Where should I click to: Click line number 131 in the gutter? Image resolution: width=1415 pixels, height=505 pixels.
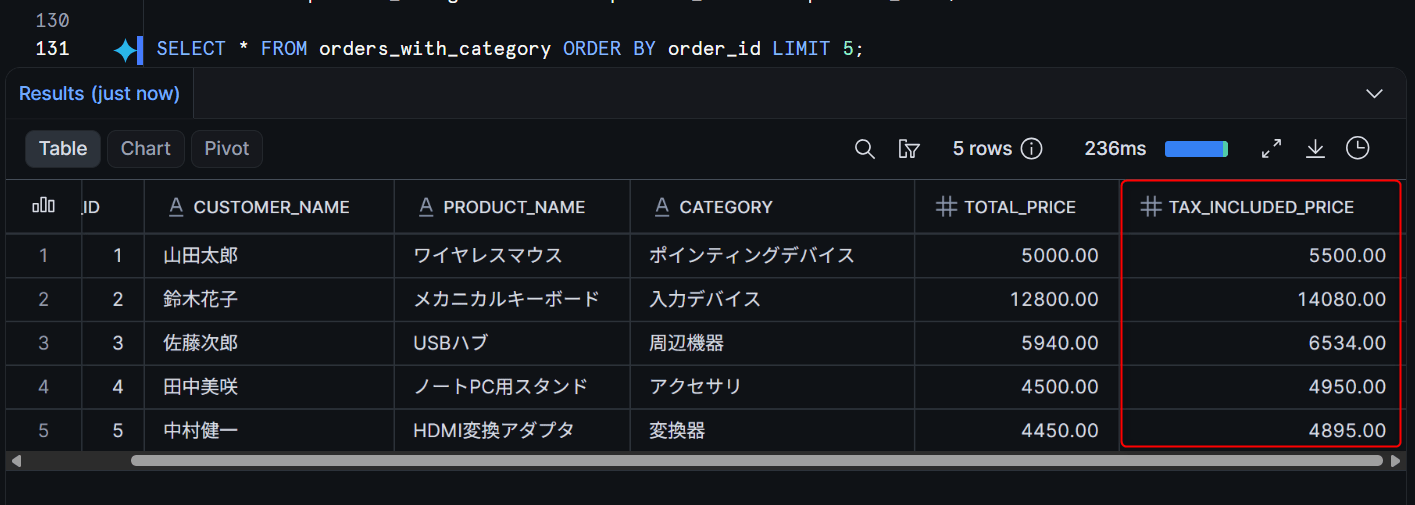(52, 48)
